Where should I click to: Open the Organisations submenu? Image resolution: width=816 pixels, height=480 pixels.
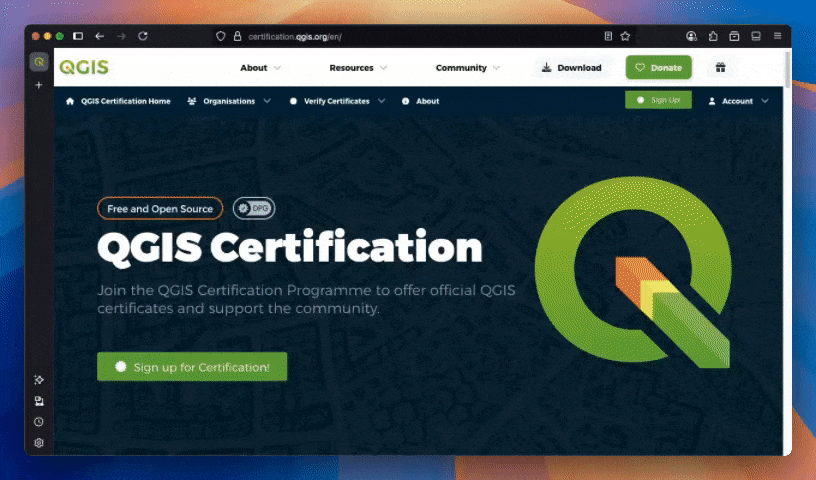[229, 101]
